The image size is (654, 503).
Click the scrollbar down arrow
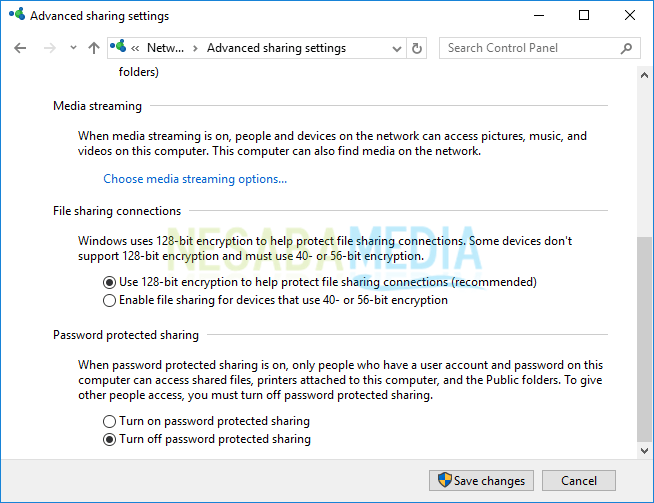point(644,451)
